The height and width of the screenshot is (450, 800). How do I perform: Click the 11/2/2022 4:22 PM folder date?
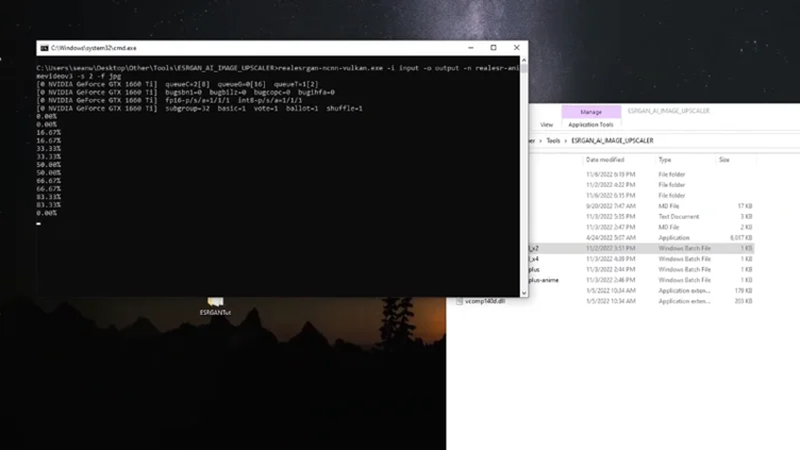pyautogui.click(x=611, y=185)
